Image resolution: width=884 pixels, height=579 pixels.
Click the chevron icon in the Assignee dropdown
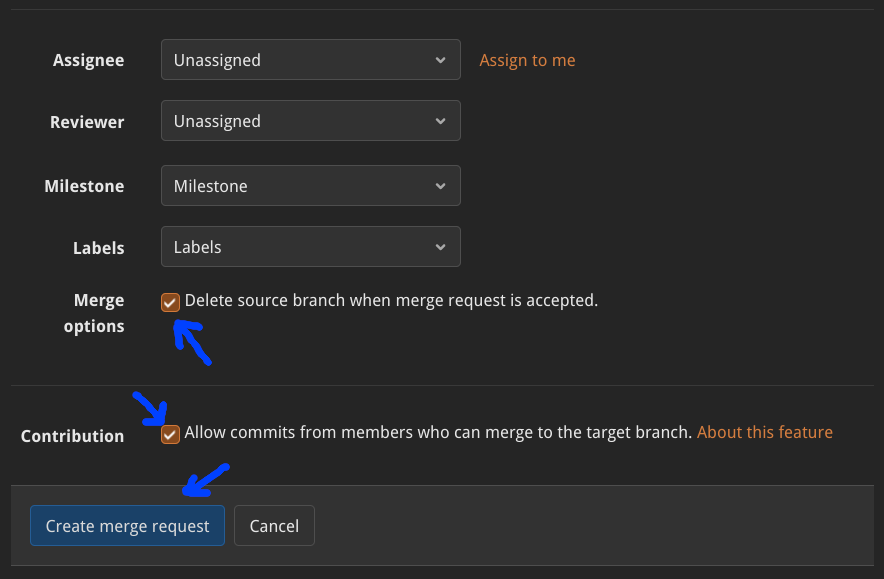(441, 60)
